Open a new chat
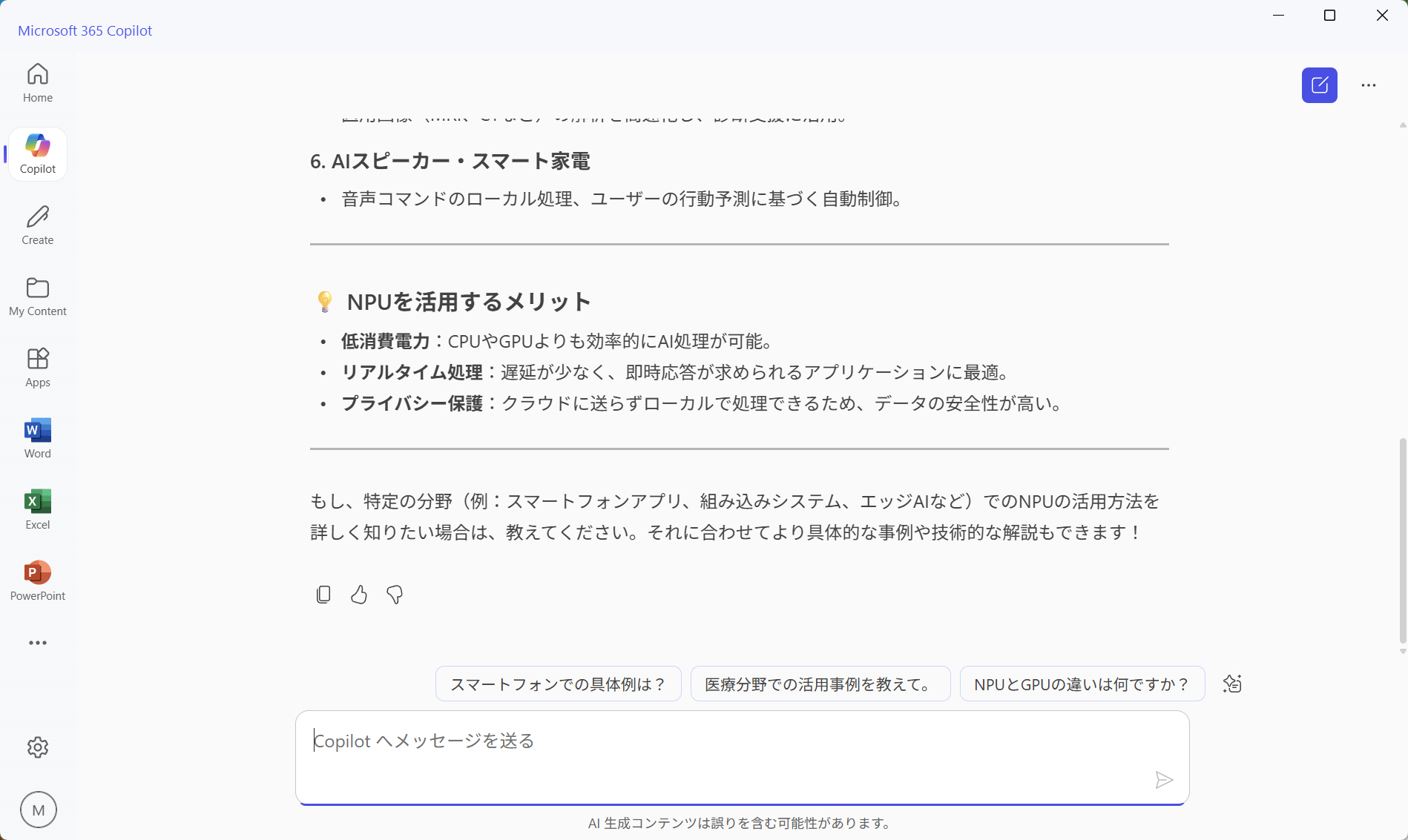This screenshot has width=1408, height=840. click(1320, 85)
